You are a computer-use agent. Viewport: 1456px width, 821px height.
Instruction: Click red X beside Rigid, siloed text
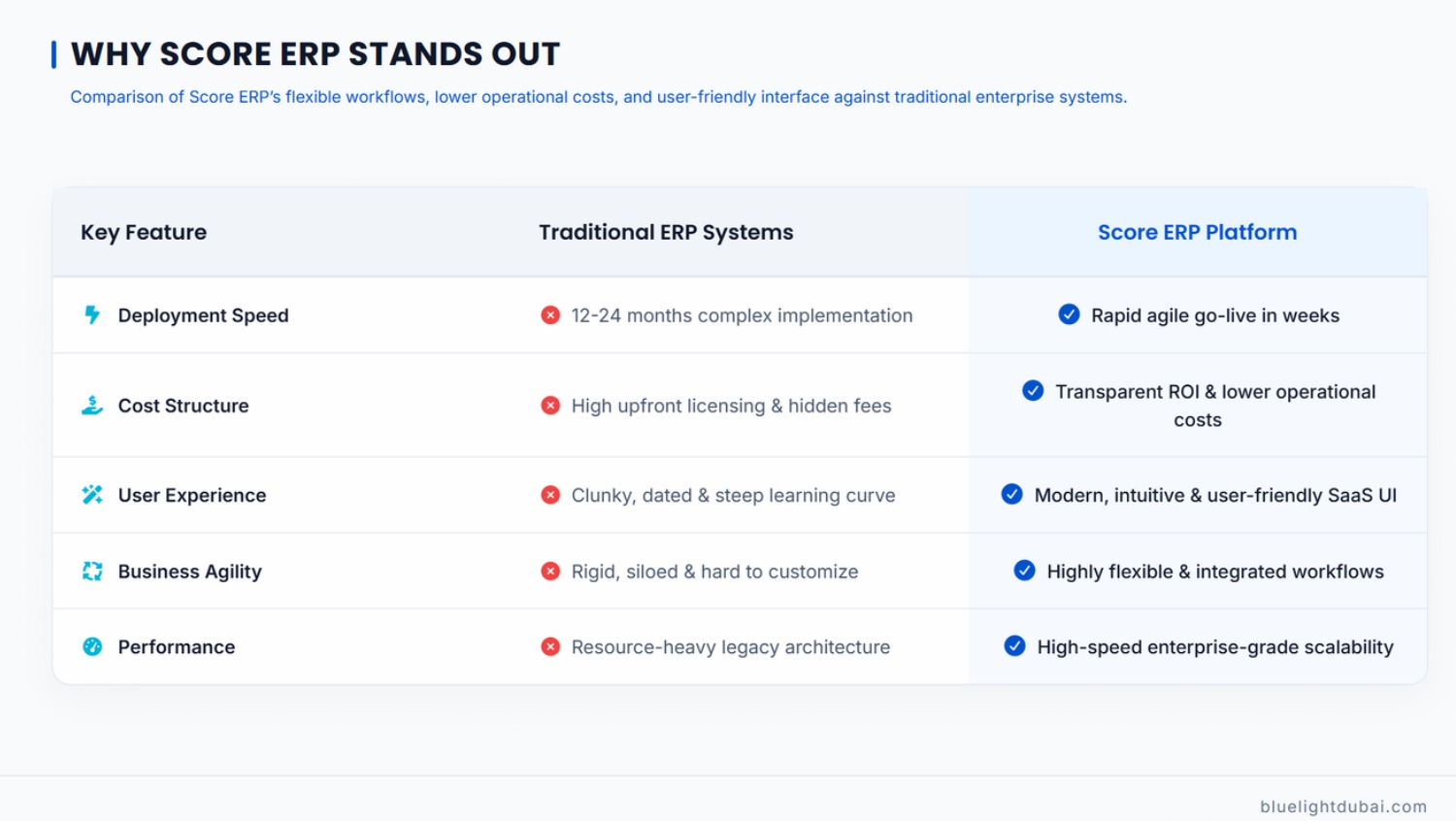tap(550, 571)
